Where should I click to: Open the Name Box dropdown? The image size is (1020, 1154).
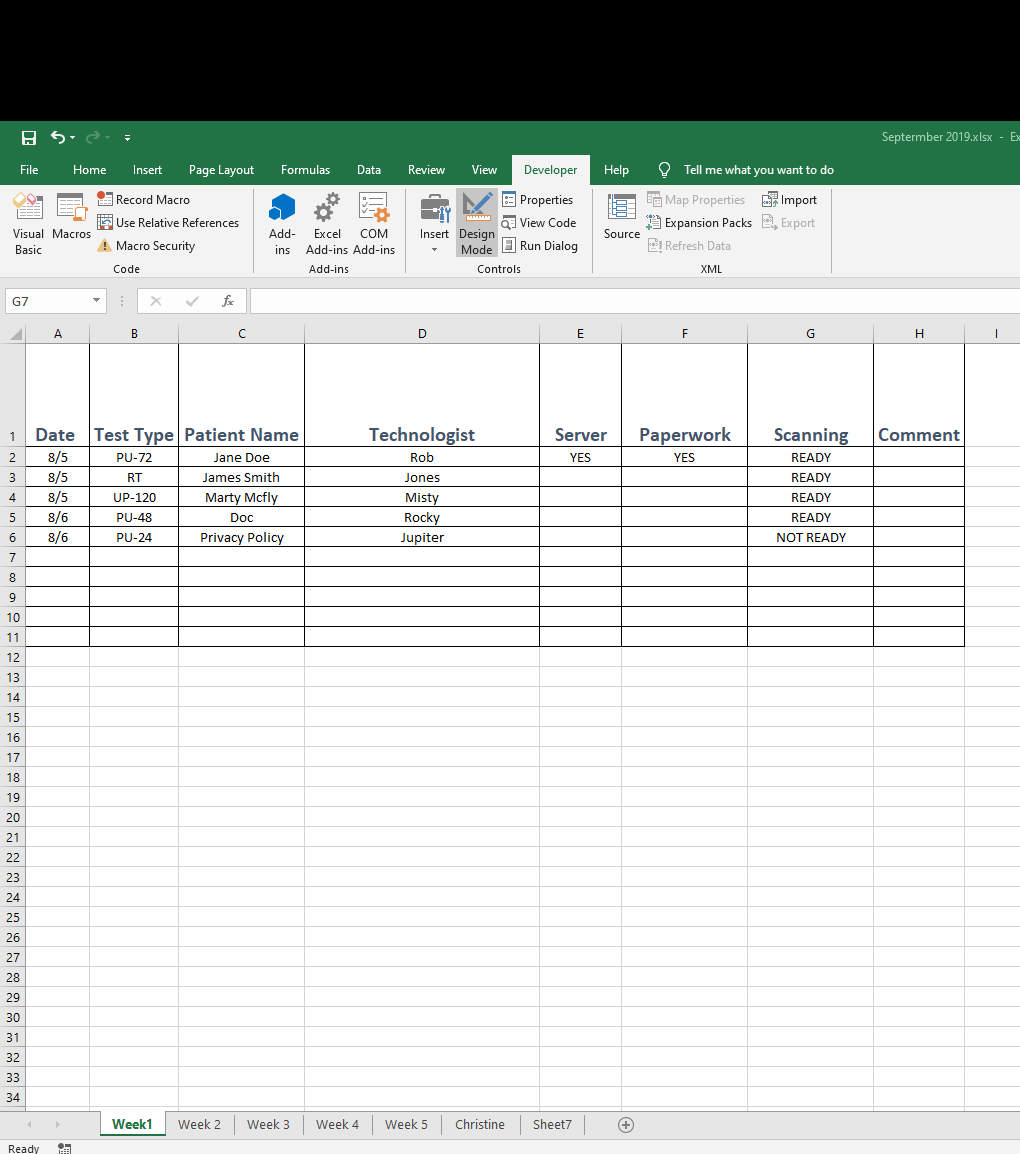[x=97, y=300]
